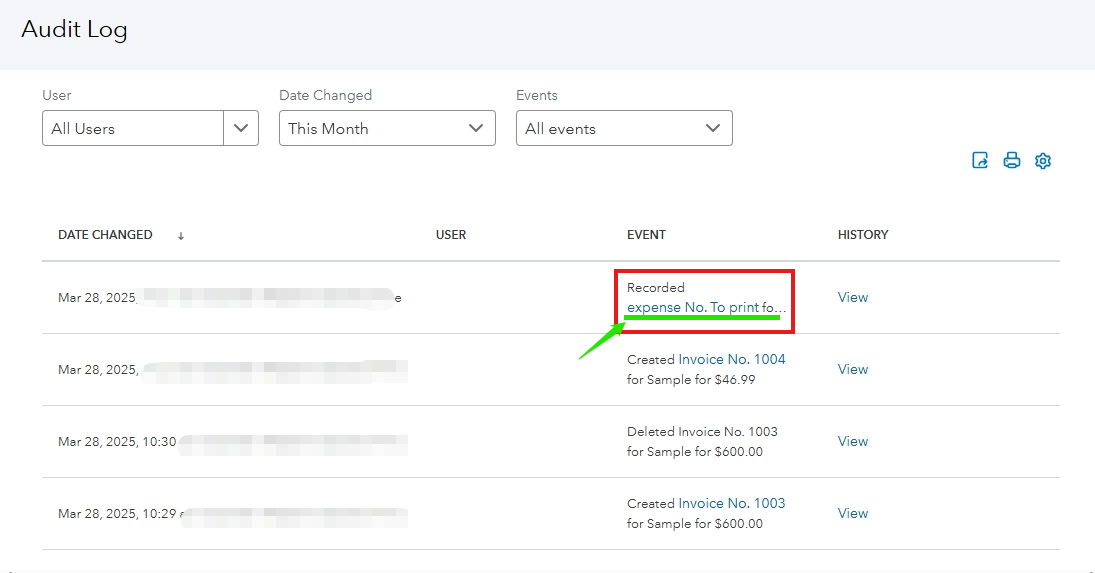This screenshot has width=1095, height=573.
Task: Open the This Month date dropdown
Action: coord(387,128)
